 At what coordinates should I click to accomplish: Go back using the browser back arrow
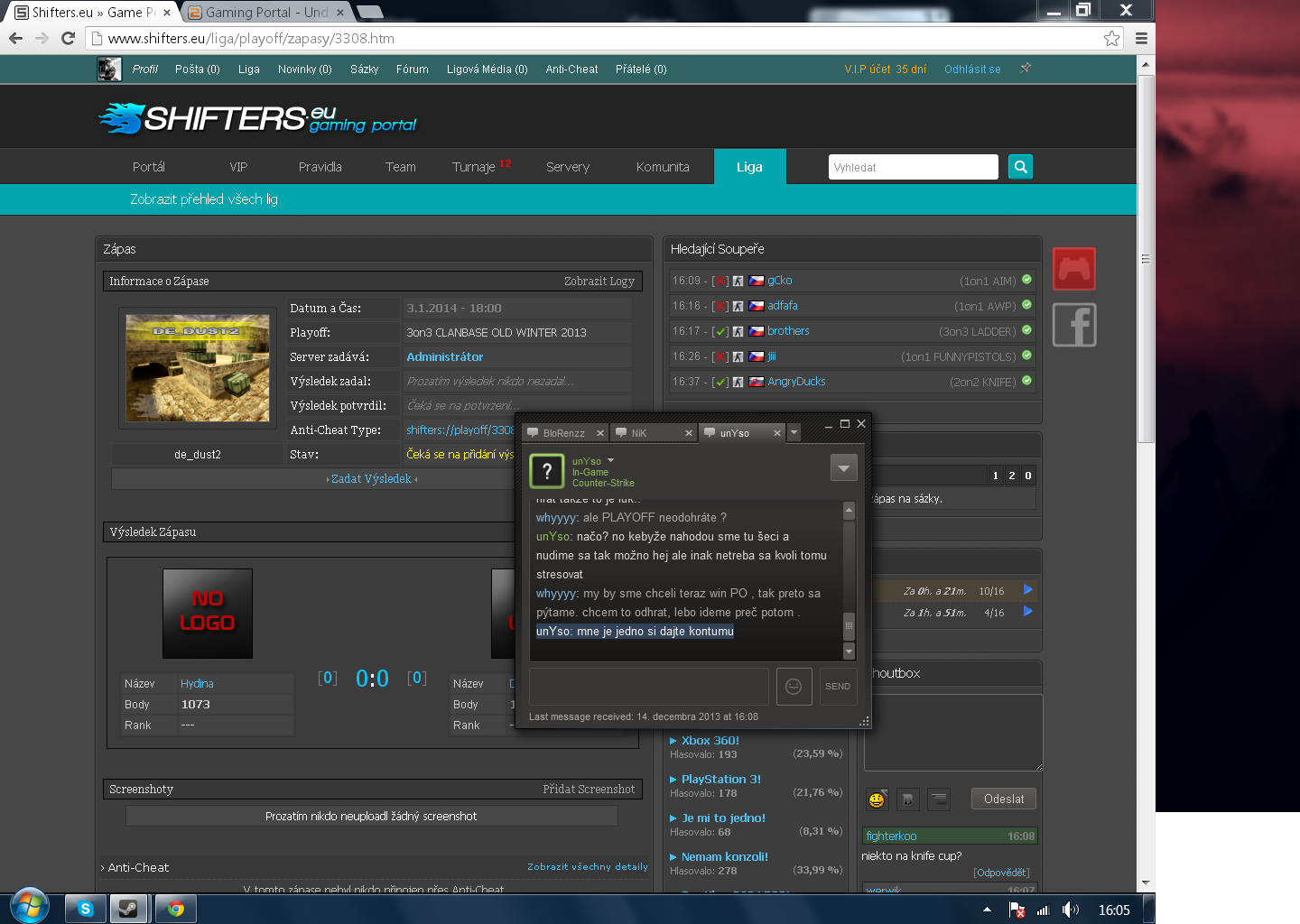coord(15,38)
